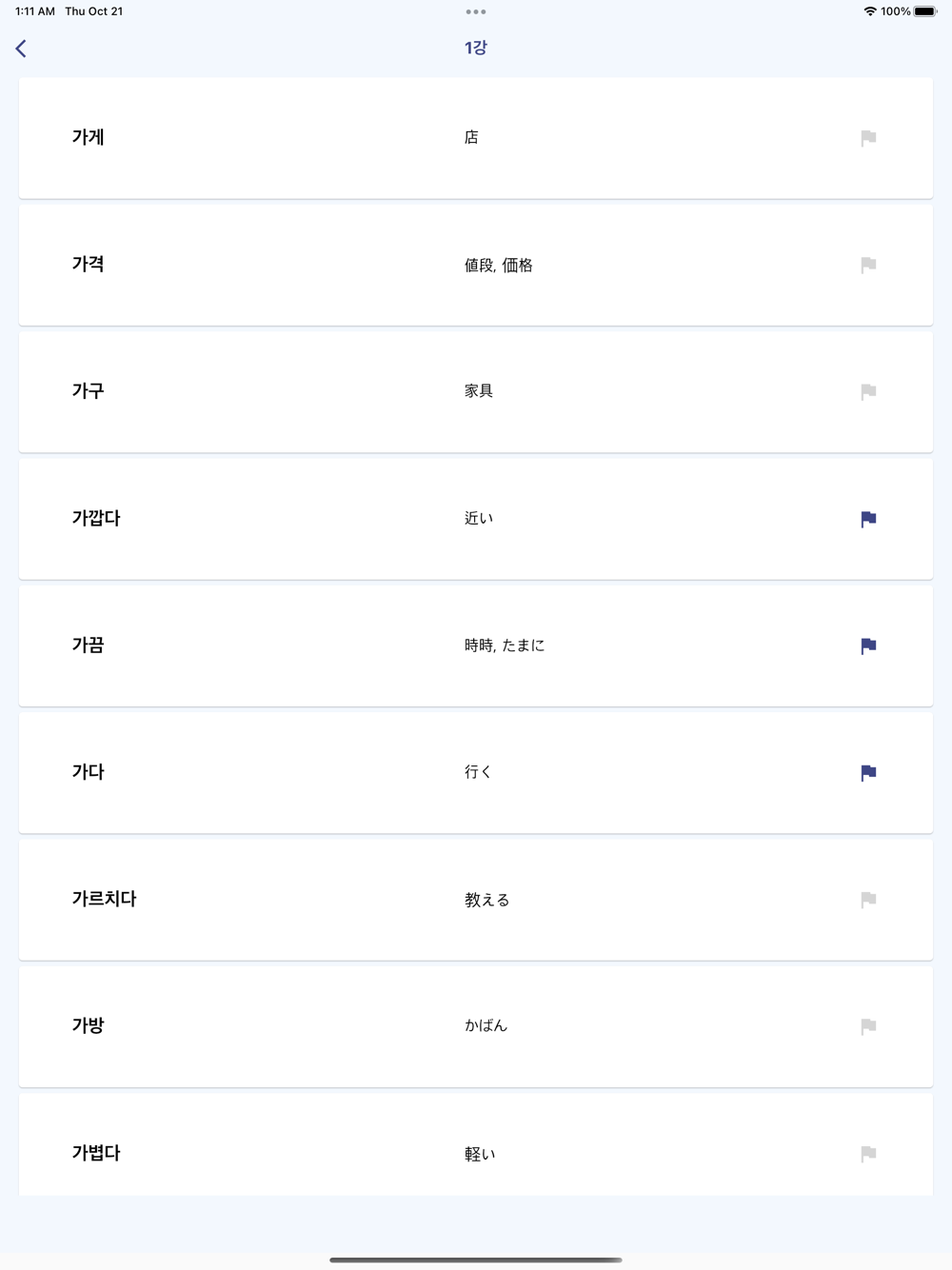Screen dimensions: 952x1270
Task: Mark 가방 with the flag icon
Action: tap(868, 1026)
